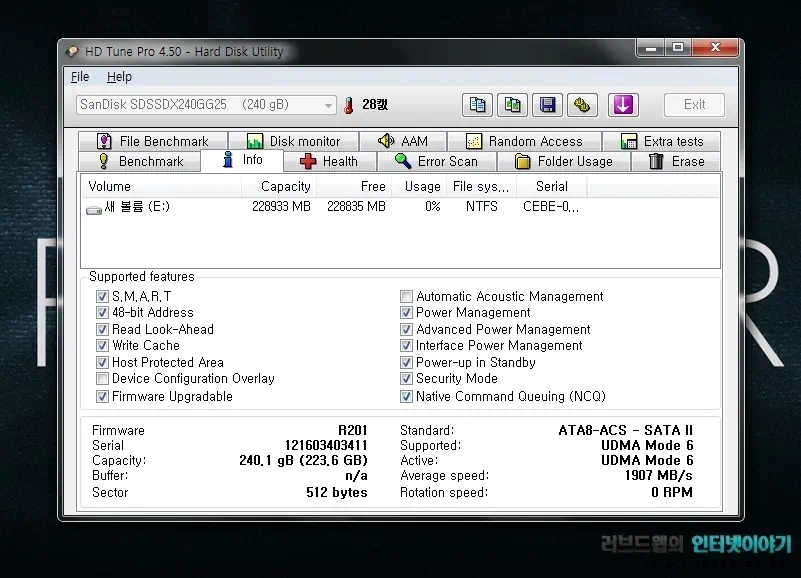
Task: Switch to the Health tab
Action: (x=330, y=160)
